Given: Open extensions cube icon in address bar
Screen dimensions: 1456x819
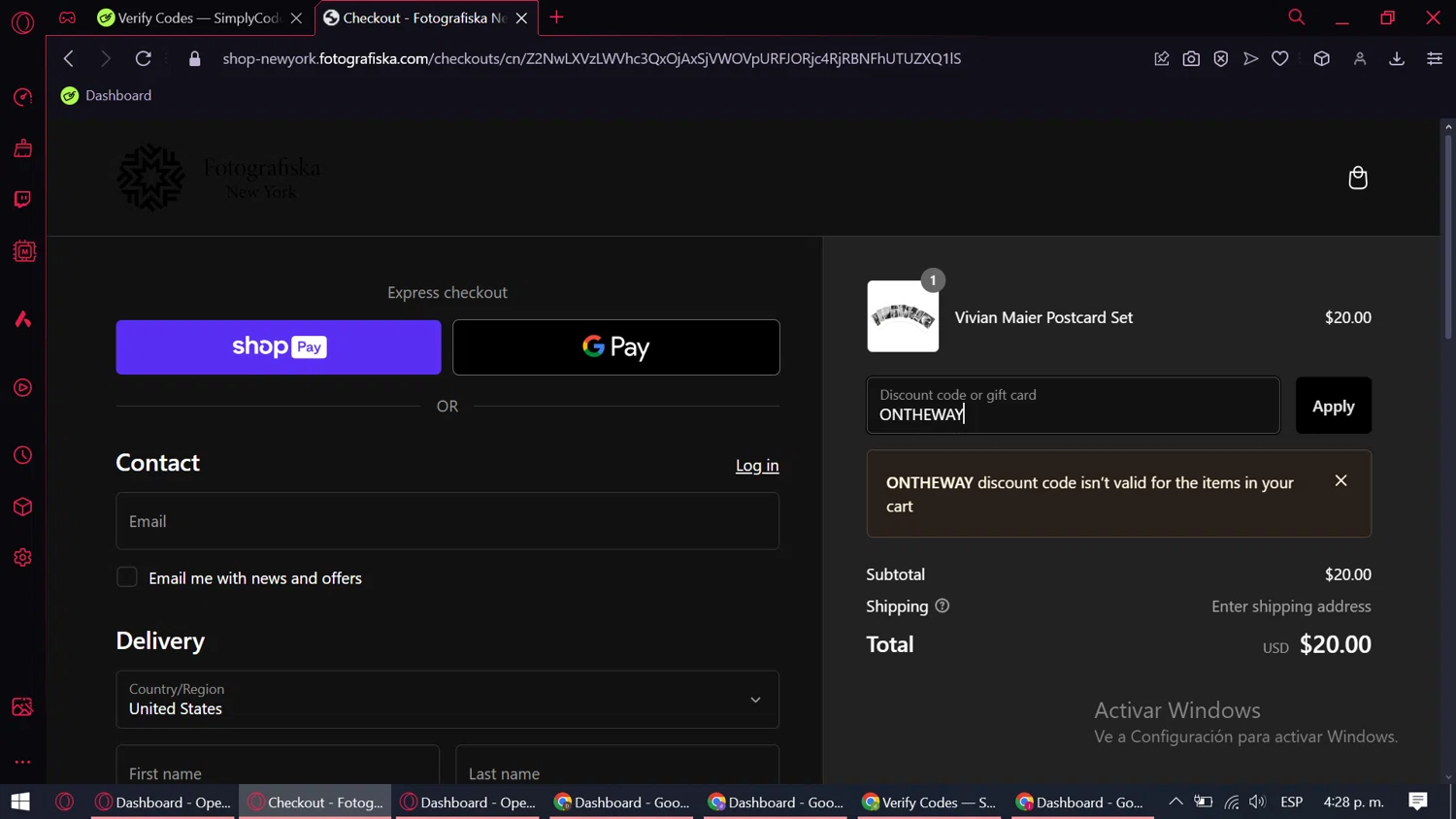Looking at the screenshot, I should click(1321, 59).
